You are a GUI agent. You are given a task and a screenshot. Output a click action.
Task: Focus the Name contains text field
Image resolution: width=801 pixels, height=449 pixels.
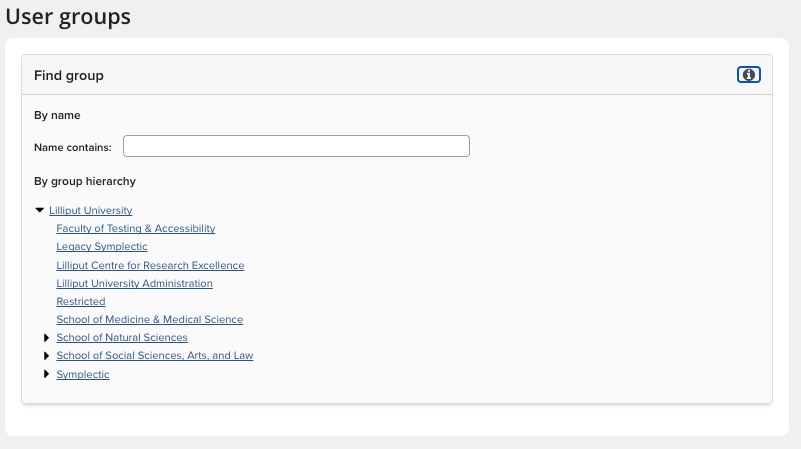pyautogui.click(x=296, y=146)
